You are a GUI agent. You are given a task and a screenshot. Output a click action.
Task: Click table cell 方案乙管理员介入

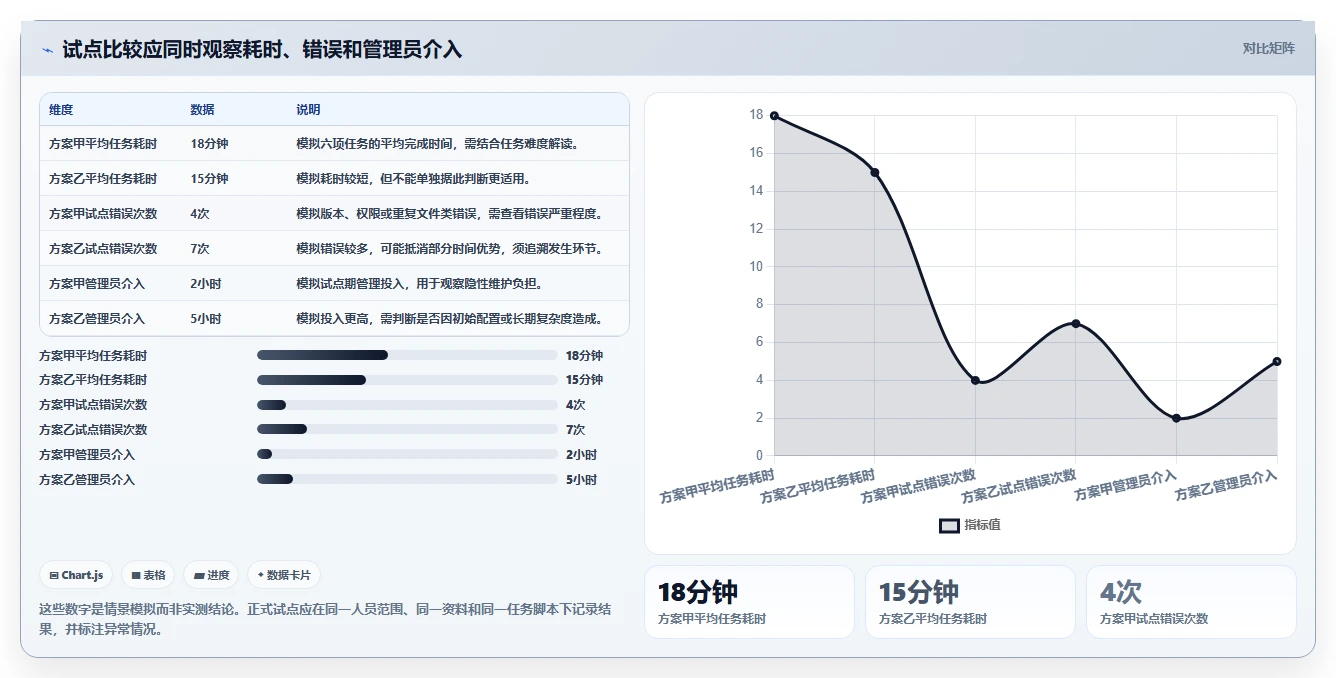[x=97, y=319]
